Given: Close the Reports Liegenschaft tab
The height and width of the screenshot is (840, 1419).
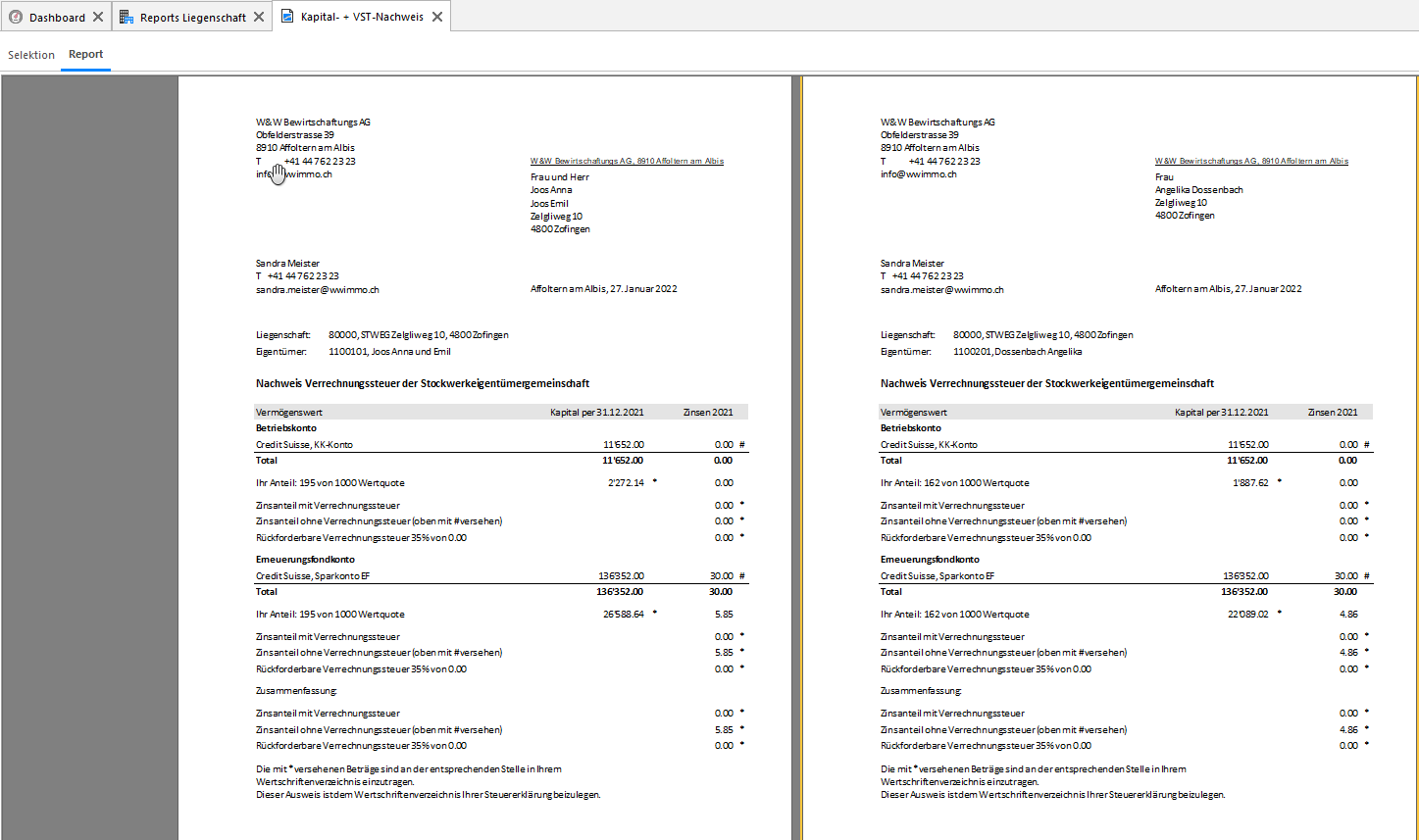Looking at the screenshot, I should [259, 17].
